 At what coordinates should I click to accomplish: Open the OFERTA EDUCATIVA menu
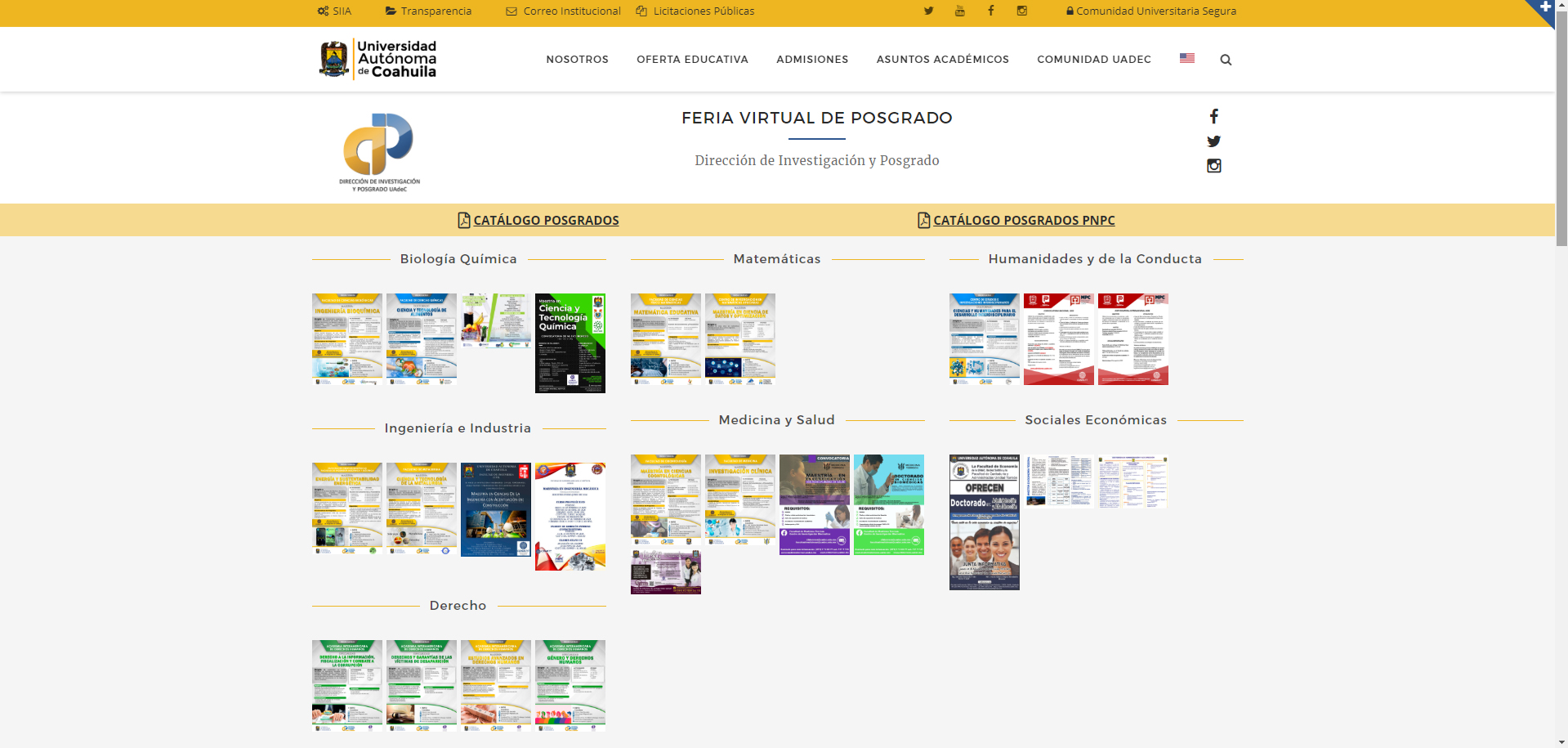click(x=692, y=60)
